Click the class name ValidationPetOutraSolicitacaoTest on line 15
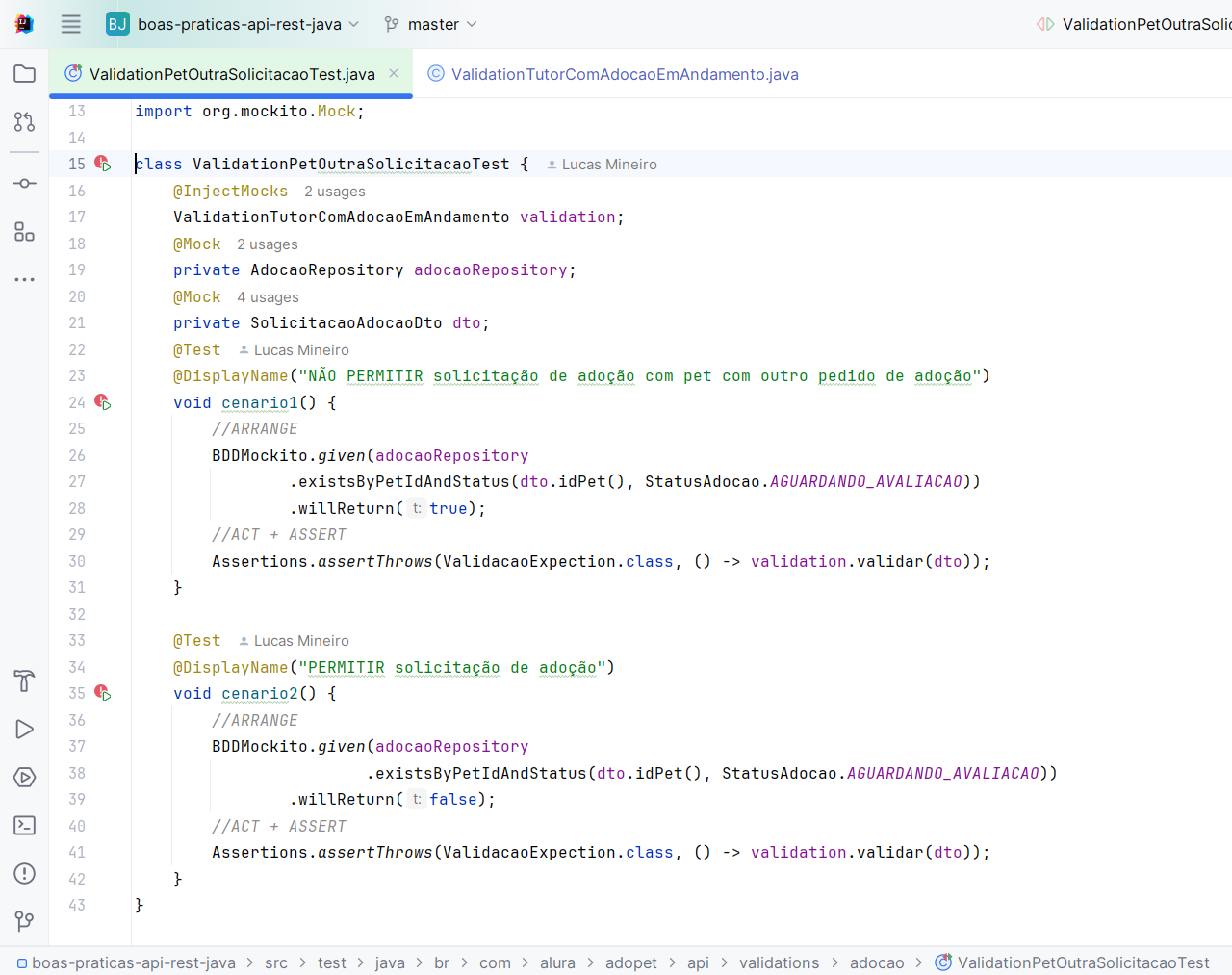1232x975 pixels. (351, 164)
